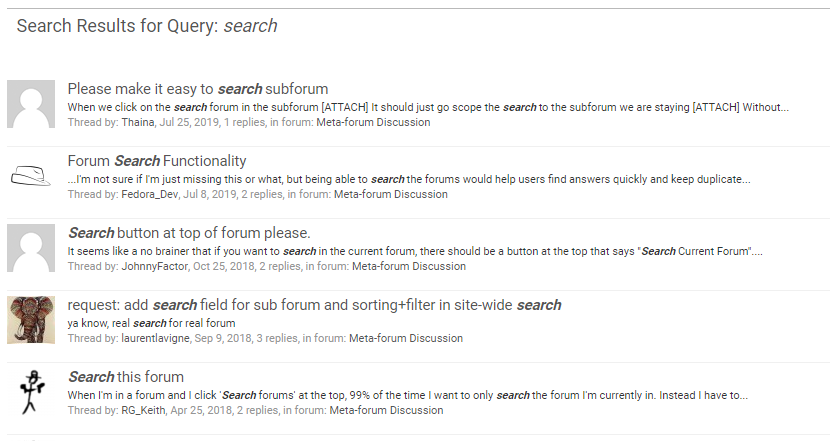Go to Meta-forum Discussion from Thaina's result

(373, 123)
